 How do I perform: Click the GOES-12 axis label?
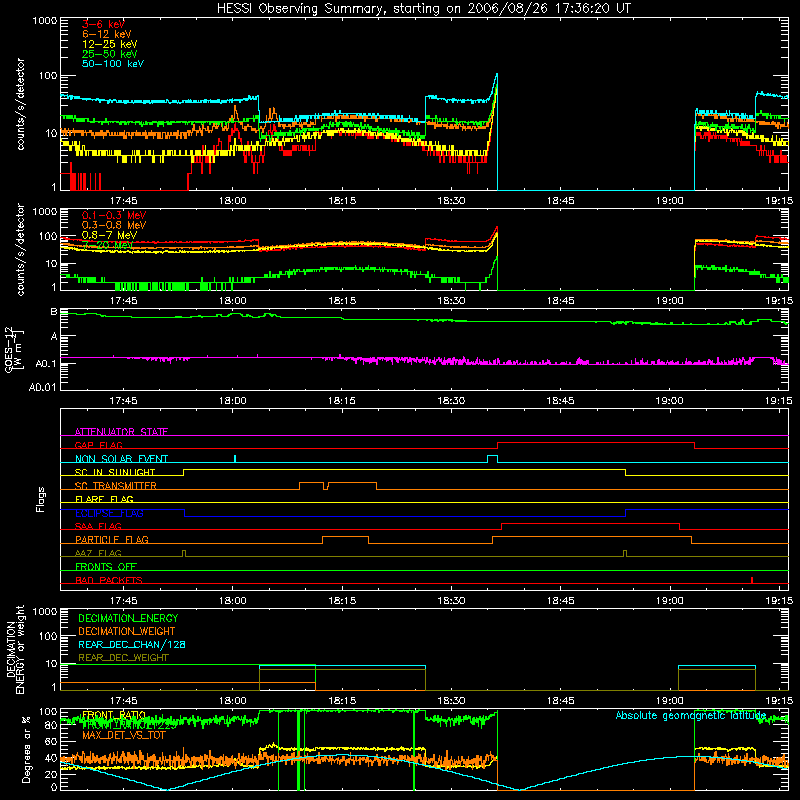pyautogui.click(x=13, y=349)
